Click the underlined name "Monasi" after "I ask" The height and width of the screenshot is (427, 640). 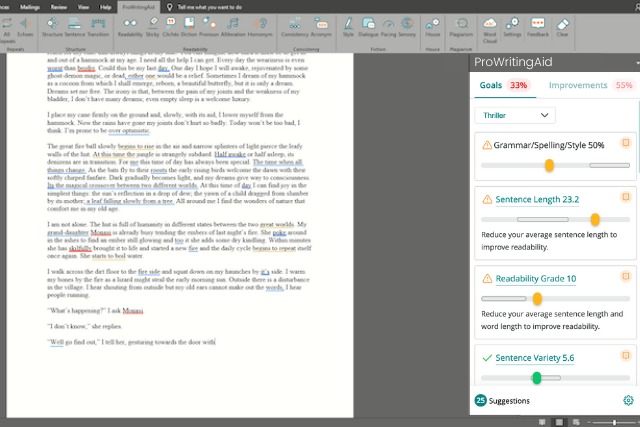coord(133,311)
